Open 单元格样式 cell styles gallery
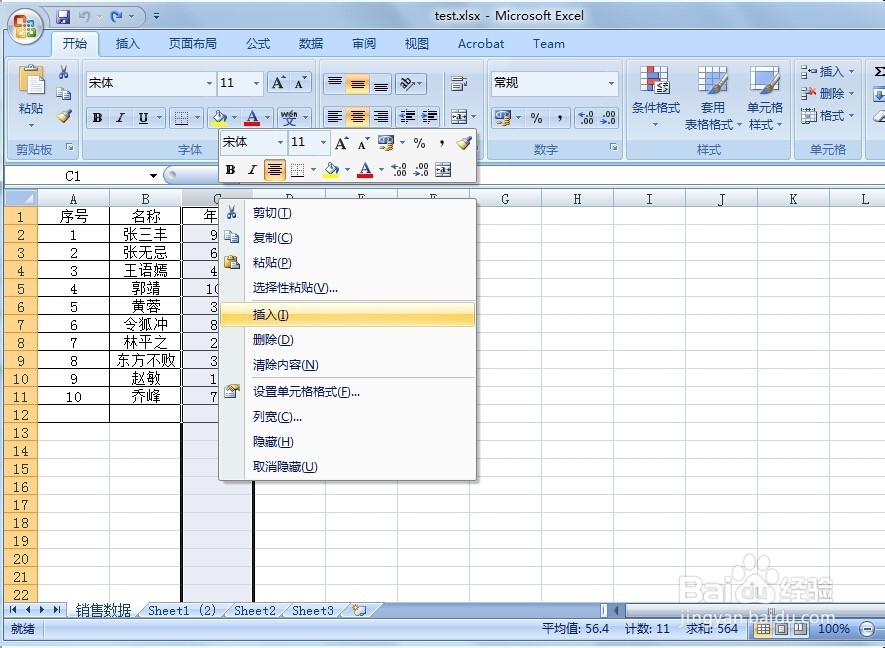This screenshot has width=885, height=648. click(765, 97)
